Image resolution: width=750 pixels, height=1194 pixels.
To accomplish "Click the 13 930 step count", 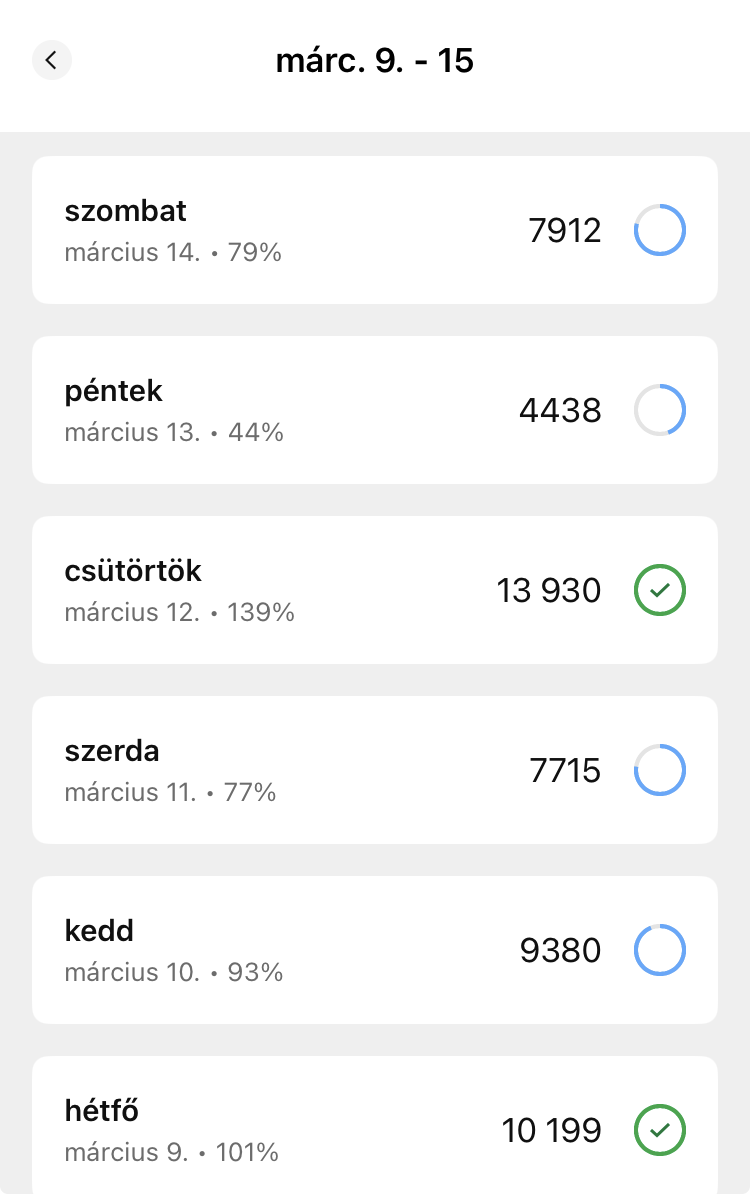I will click(549, 591).
